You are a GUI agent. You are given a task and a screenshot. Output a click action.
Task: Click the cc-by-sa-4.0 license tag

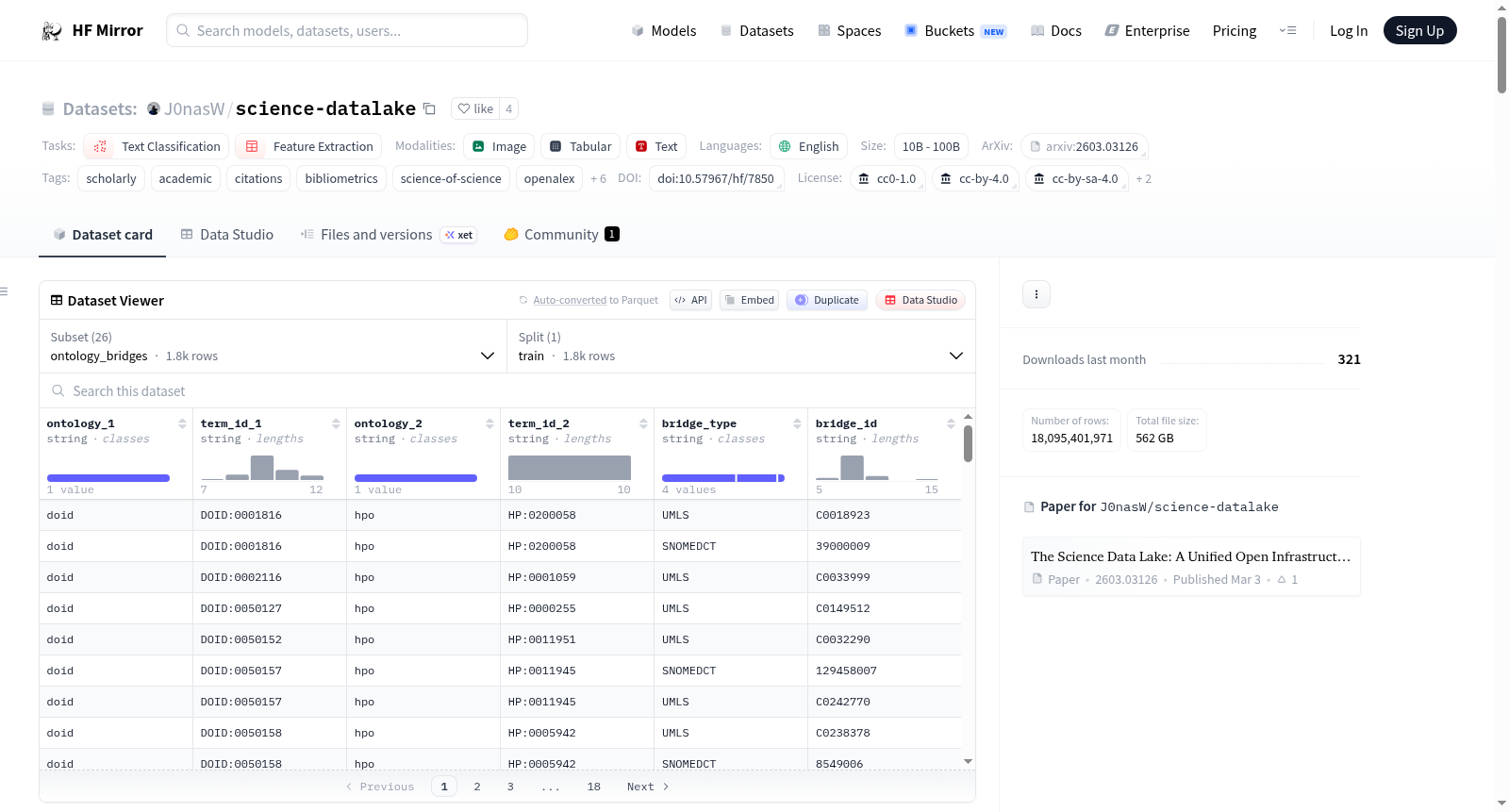click(1076, 178)
